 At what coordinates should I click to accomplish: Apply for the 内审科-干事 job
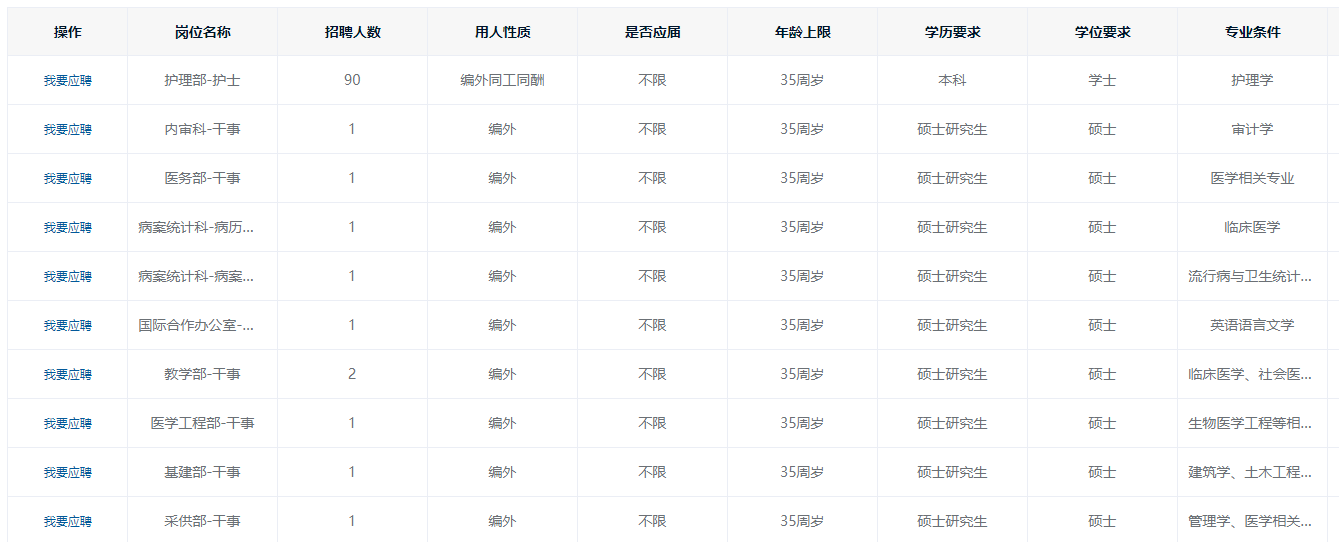coord(67,129)
